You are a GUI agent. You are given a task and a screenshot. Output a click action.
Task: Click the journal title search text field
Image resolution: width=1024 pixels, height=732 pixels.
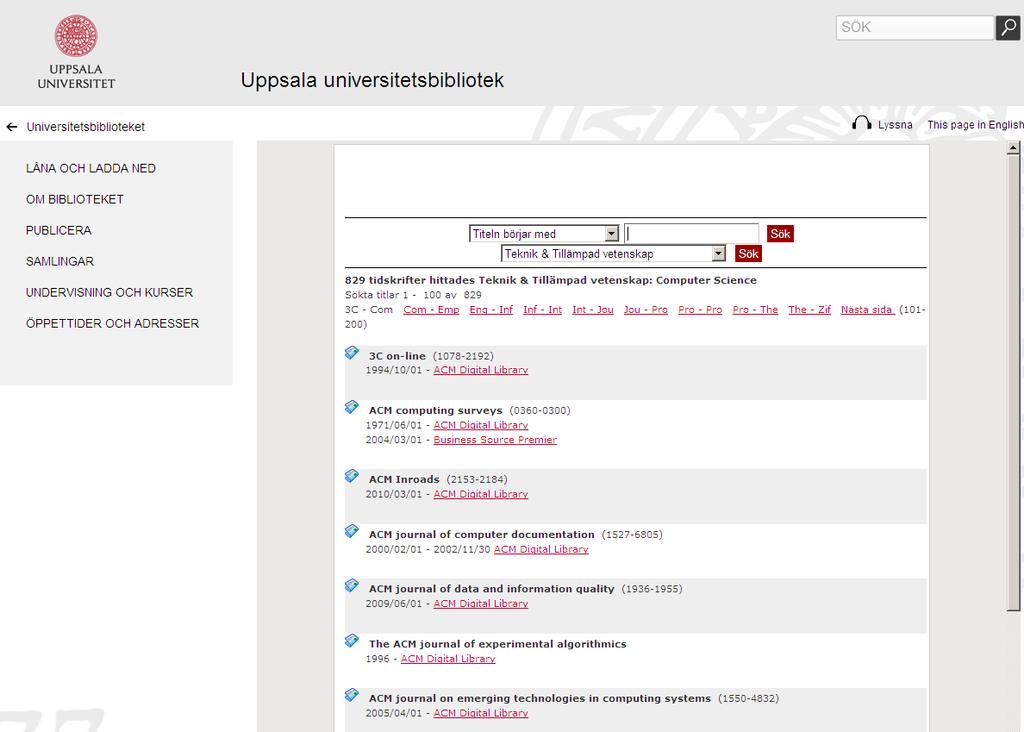[x=692, y=234]
